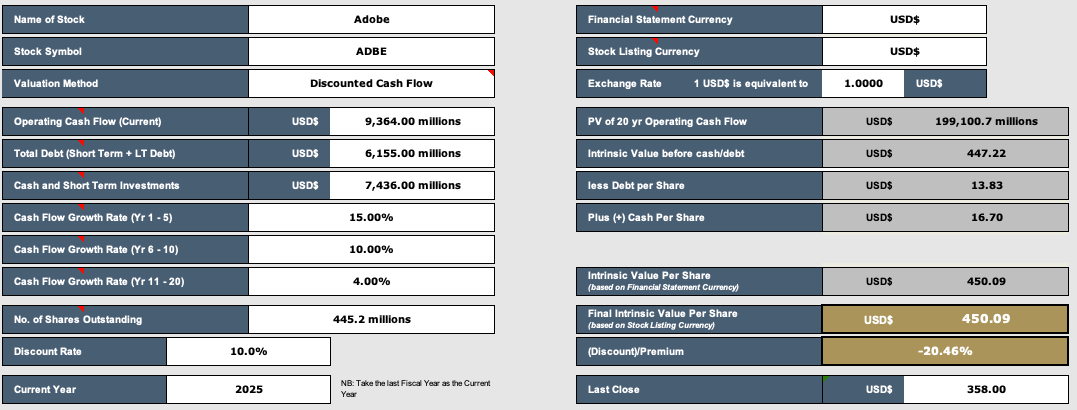Select shares outstanding cell 445.2 millions
Viewport: 1077px width, 410px height.
[x=371, y=319]
